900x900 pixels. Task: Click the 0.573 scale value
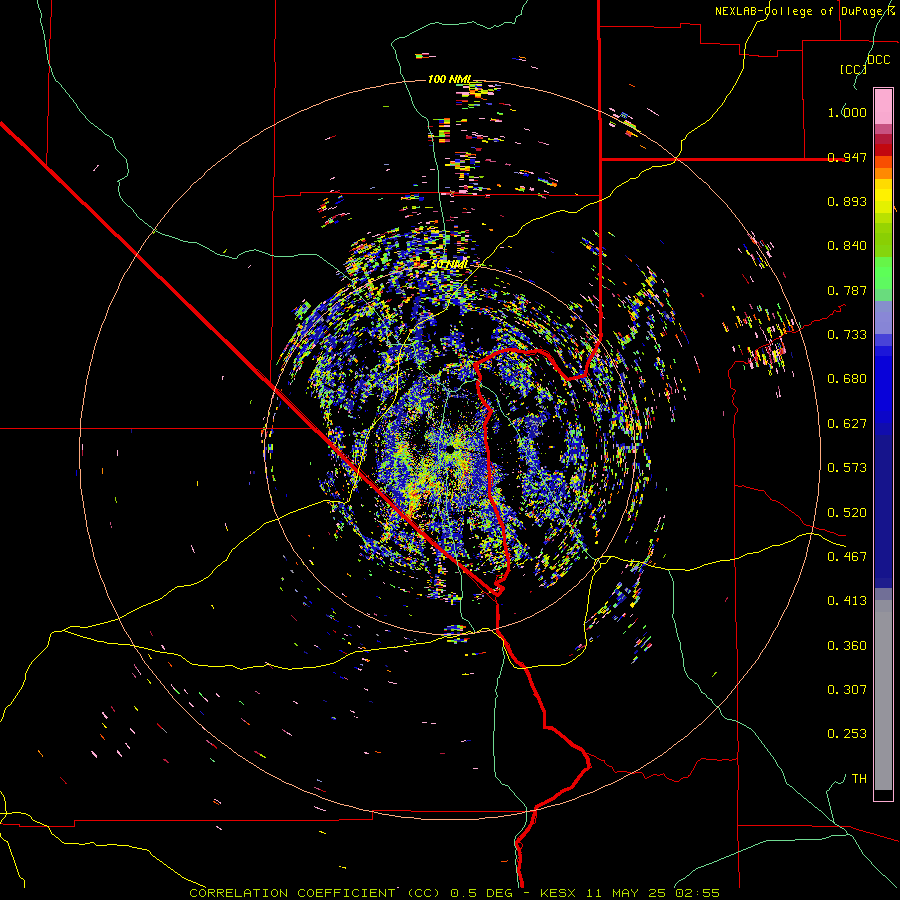[847, 468]
